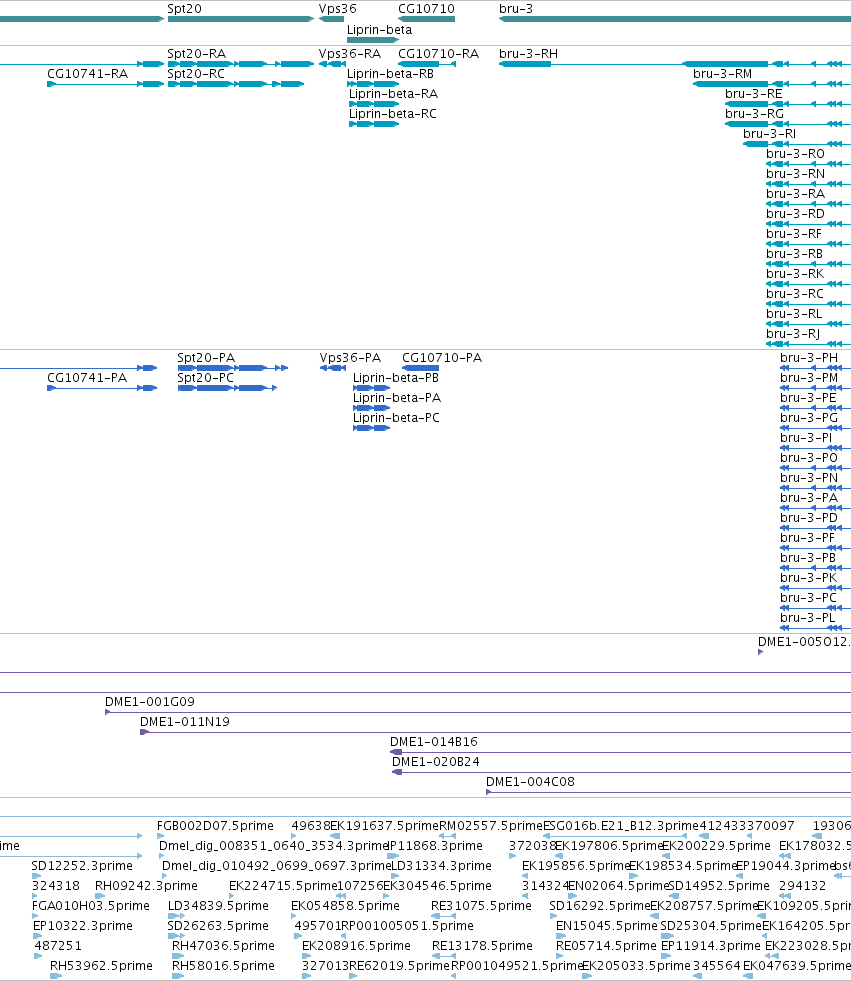Screen dimensions: 851x981
Task: Click the CG10710 gene glyph
Action: (427, 19)
